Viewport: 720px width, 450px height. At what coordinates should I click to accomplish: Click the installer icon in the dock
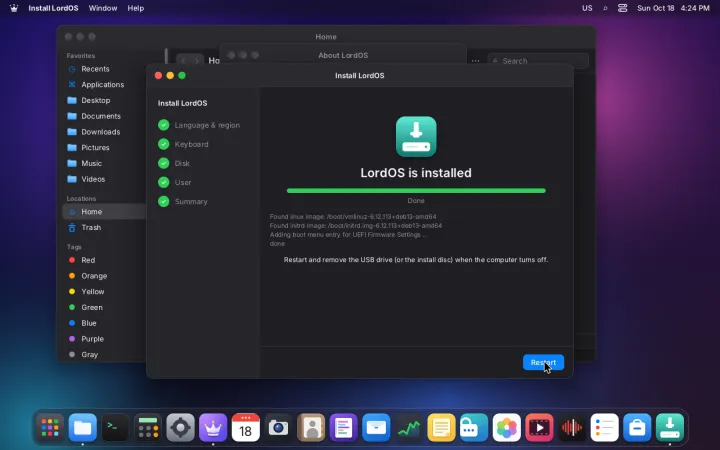point(669,428)
